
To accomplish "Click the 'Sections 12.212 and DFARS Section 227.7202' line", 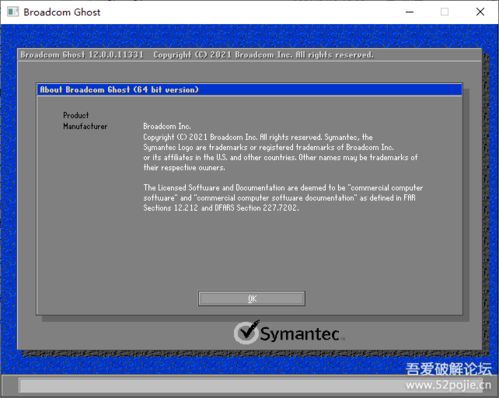I will pos(221,208).
